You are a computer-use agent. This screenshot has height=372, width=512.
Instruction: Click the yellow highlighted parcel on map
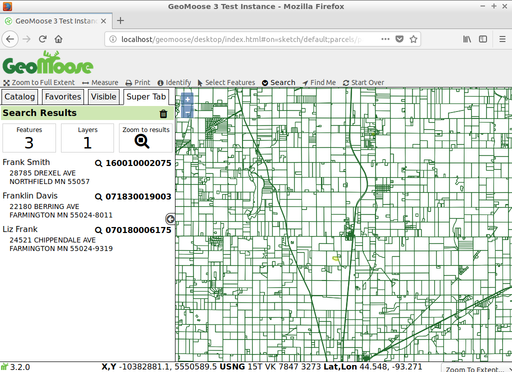click(336, 258)
